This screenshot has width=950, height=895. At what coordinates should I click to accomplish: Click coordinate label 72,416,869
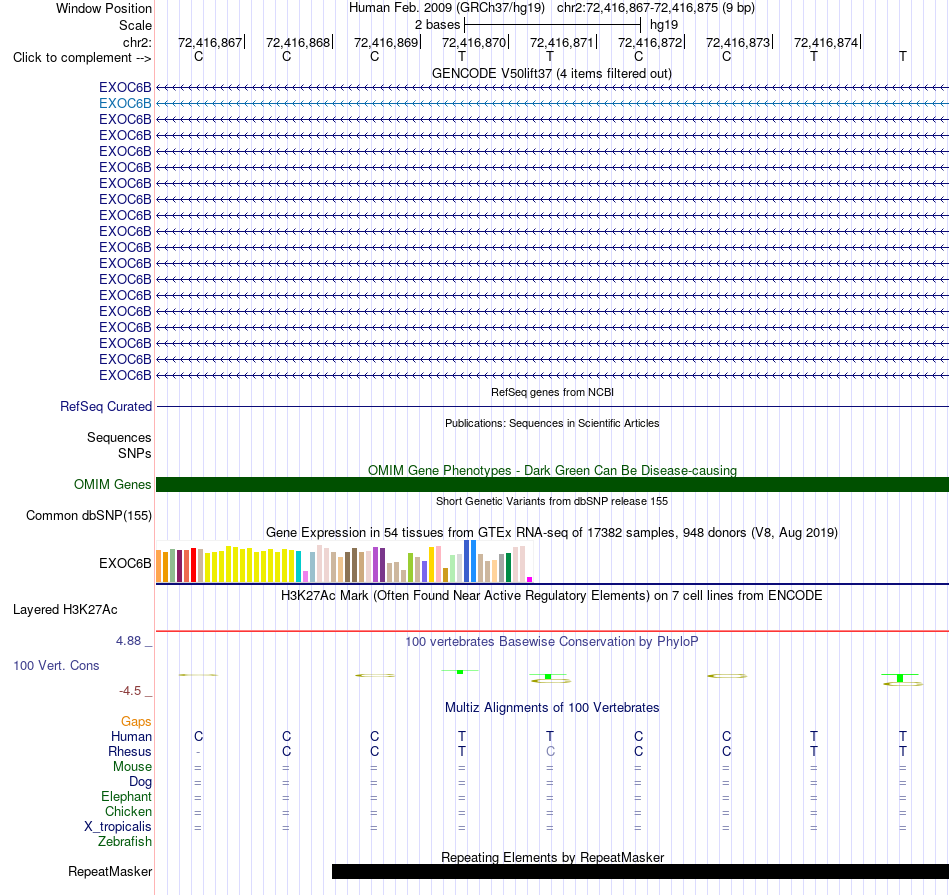(x=386, y=42)
